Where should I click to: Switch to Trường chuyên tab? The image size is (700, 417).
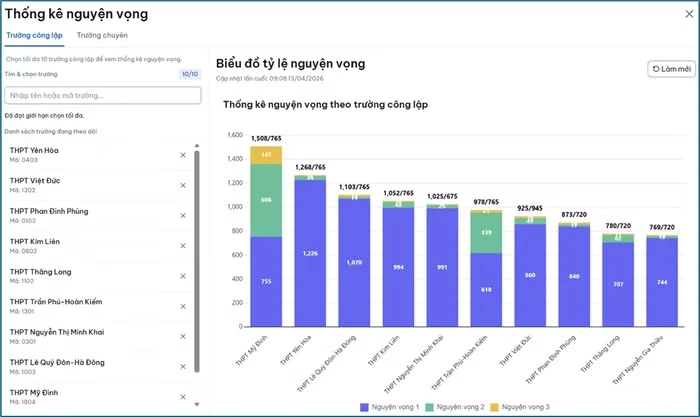pyautogui.click(x=102, y=36)
